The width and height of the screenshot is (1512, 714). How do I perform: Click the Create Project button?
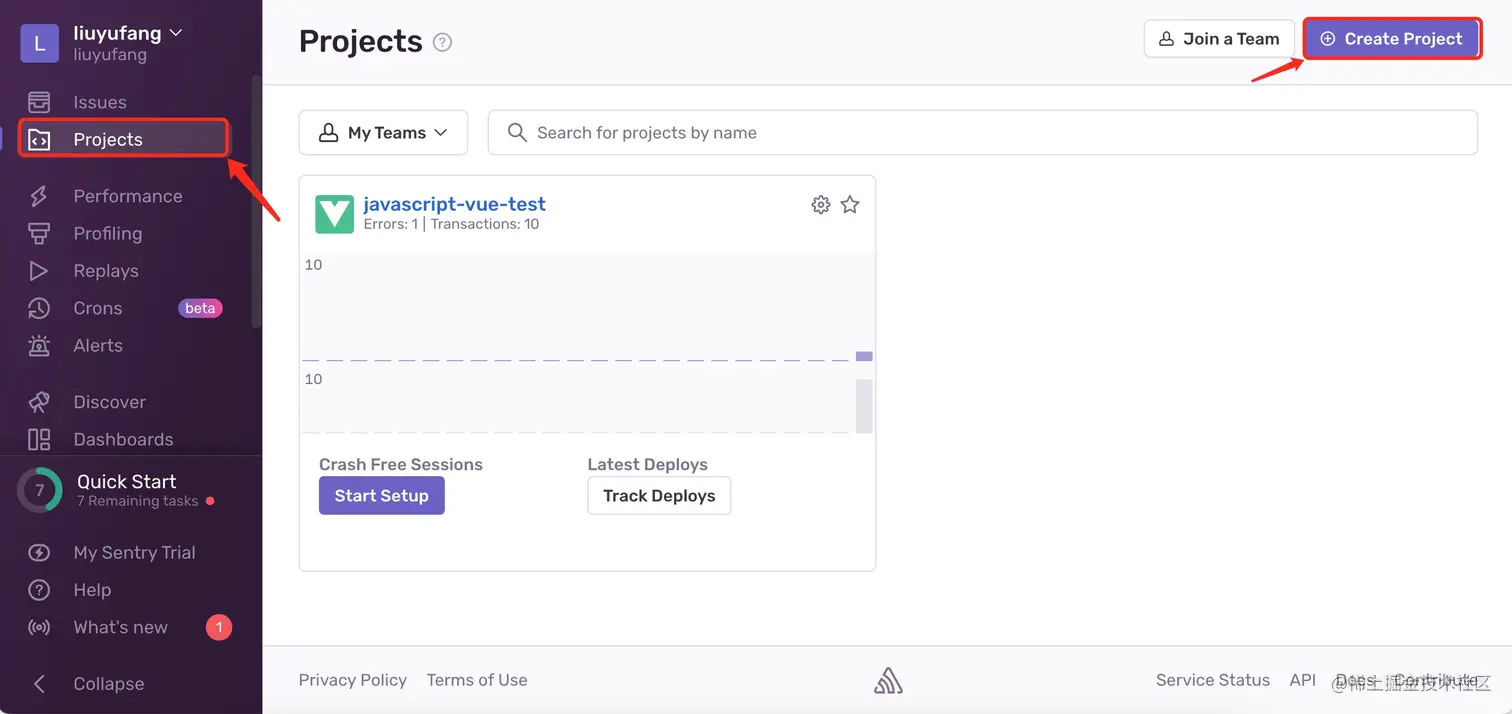coord(1392,38)
